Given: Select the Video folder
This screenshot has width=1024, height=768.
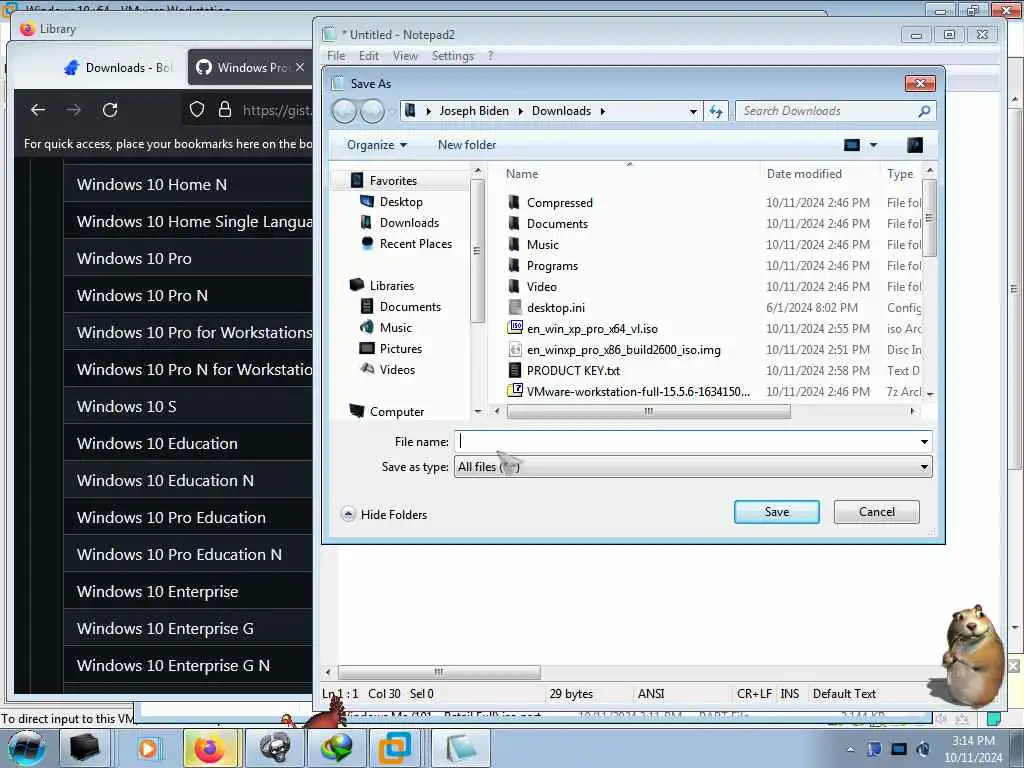Looking at the screenshot, I should pos(541,287).
